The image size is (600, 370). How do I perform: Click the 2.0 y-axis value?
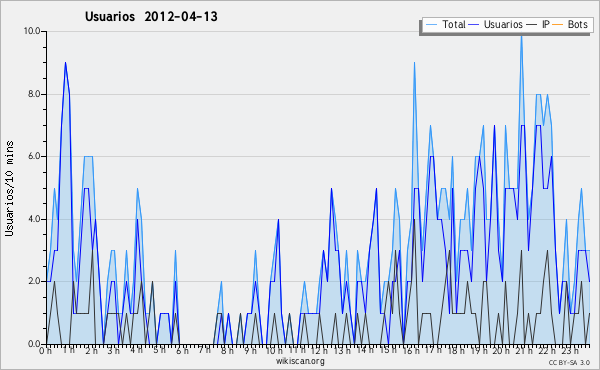tap(34, 281)
